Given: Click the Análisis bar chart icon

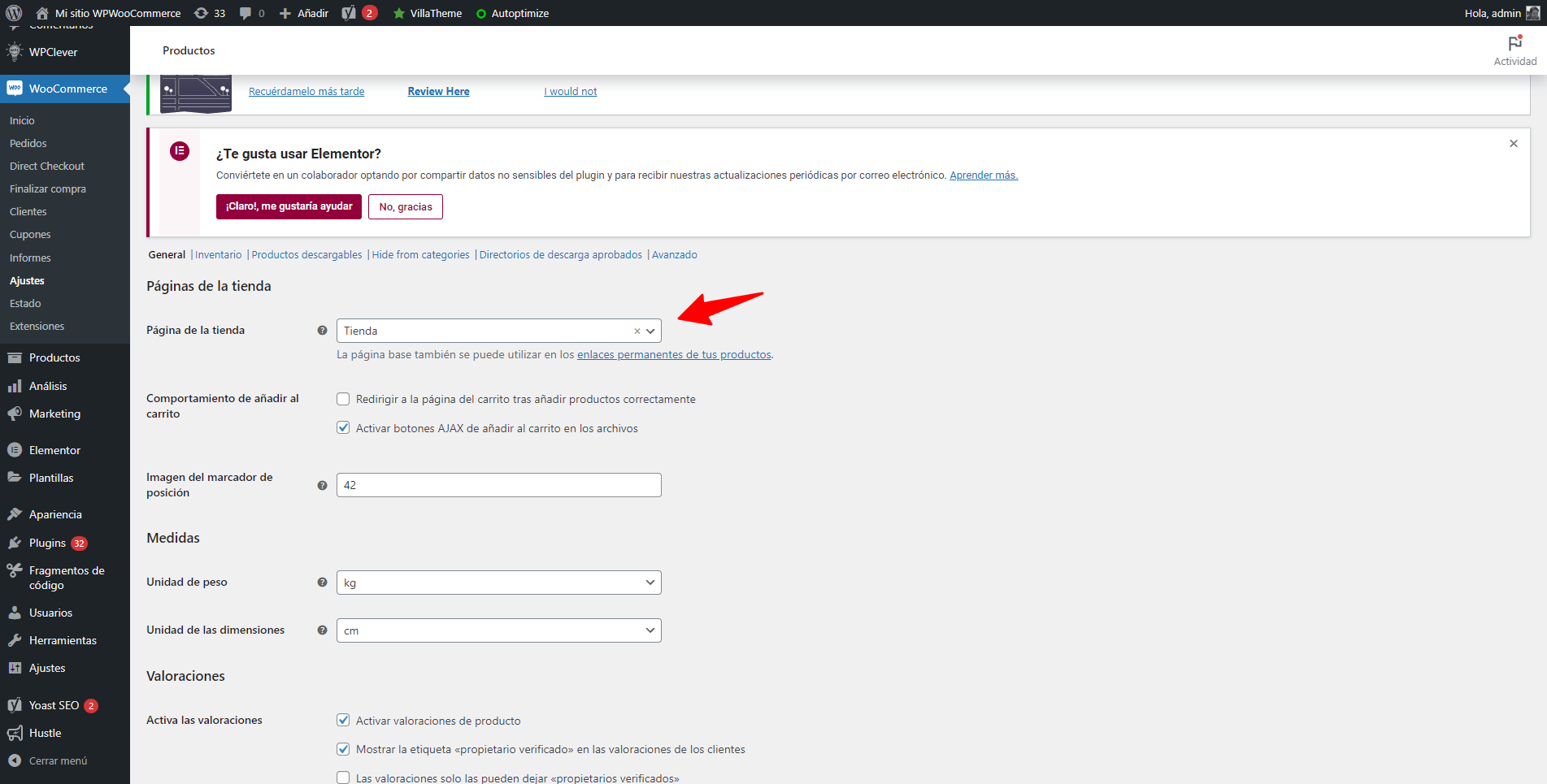Looking at the screenshot, I should coord(15,386).
